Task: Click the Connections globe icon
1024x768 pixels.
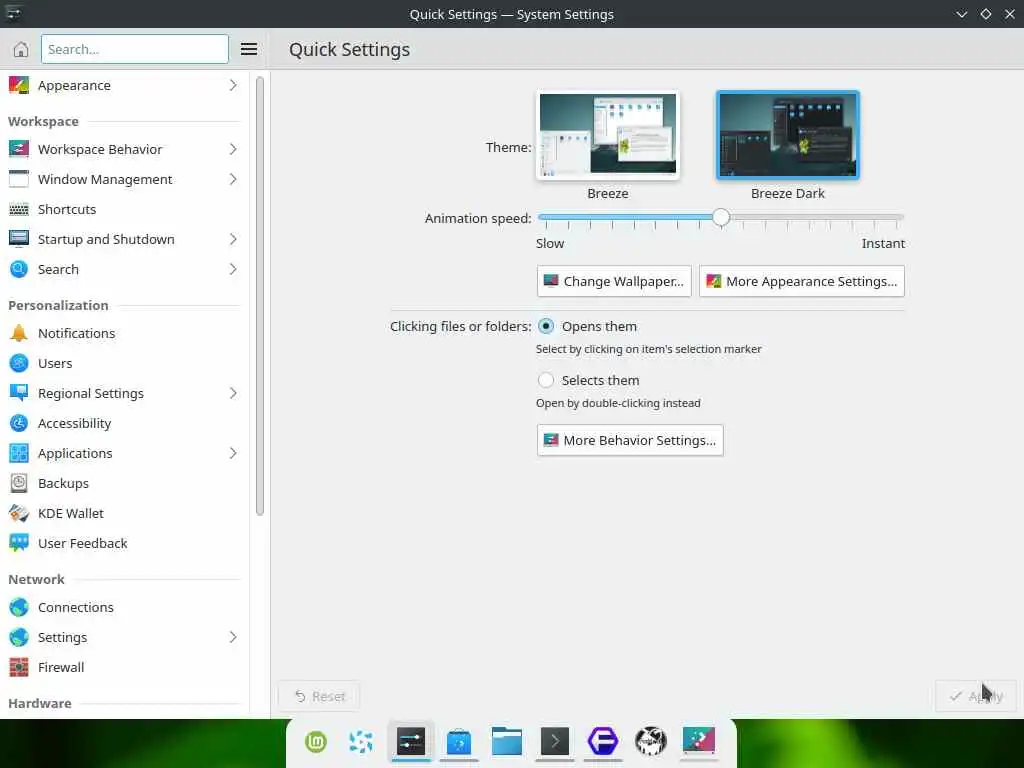Action: [19, 607]
